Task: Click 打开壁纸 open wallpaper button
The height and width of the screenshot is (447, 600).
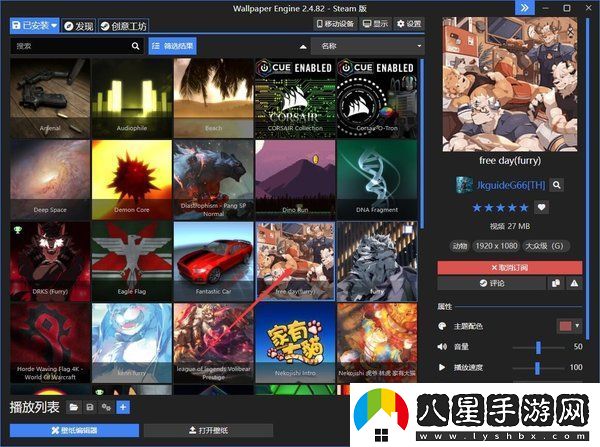Action: point(209,431)
